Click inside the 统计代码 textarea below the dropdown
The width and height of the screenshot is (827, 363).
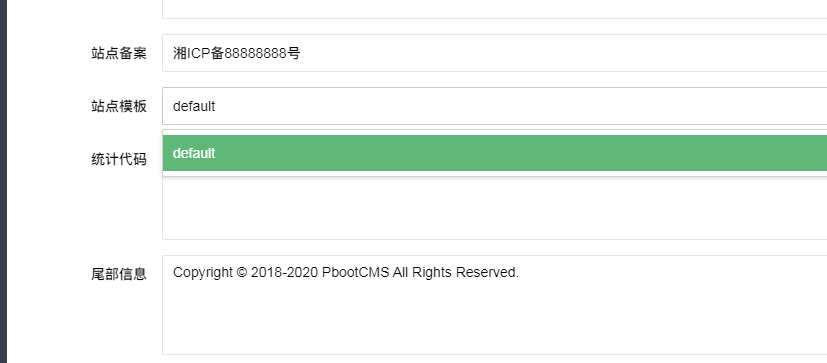click(x=495, y=208)
